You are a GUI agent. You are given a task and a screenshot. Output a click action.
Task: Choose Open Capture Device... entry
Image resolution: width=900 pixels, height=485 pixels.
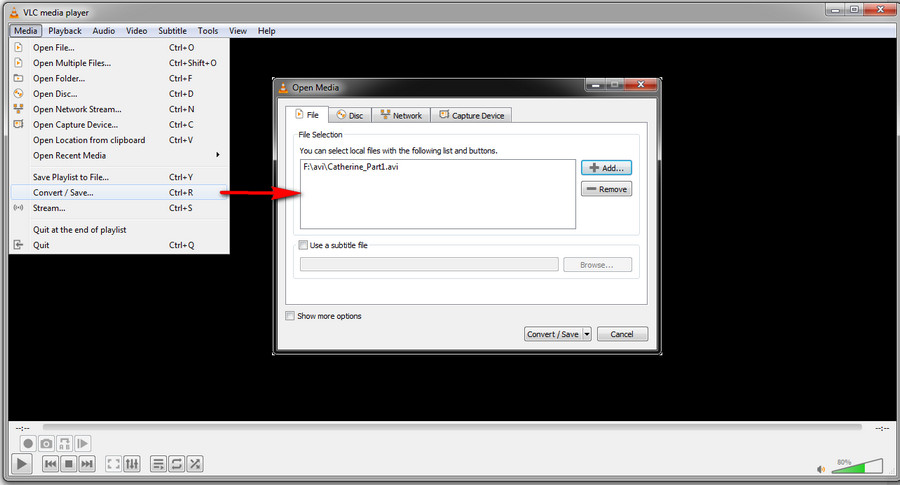pos(119,125)
